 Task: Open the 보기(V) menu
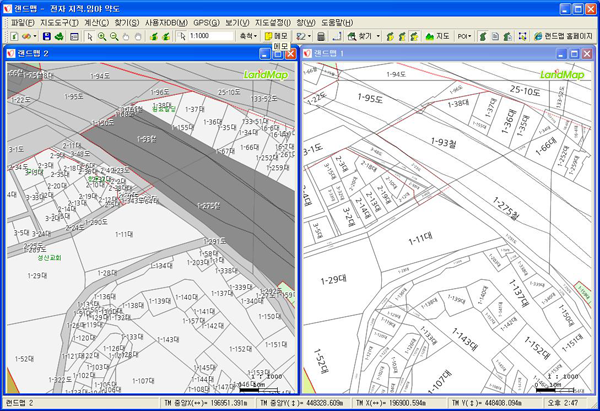237,23
